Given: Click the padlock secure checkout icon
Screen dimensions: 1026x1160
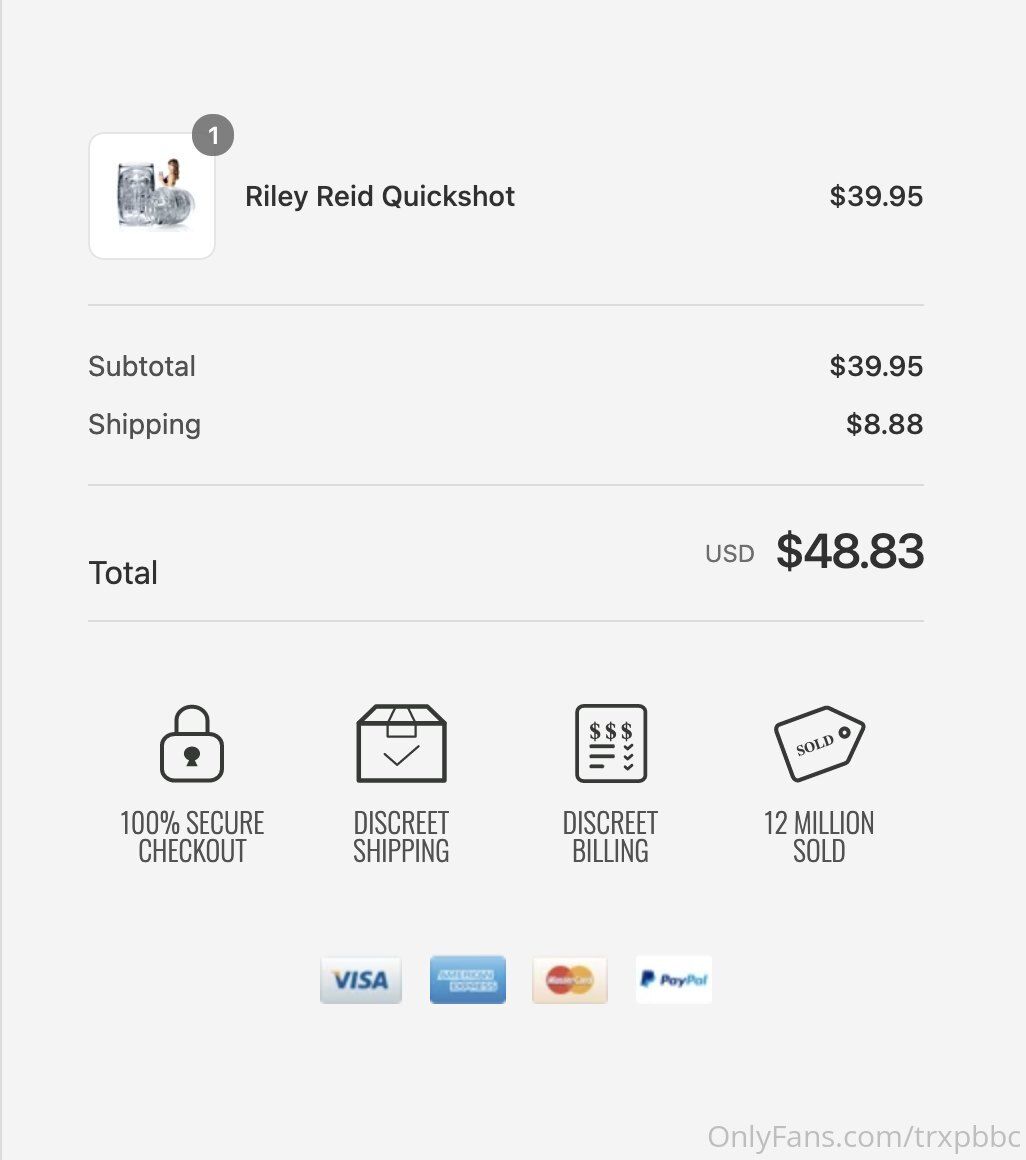Looking at the screenshot, I should click(x=192, y=744).
